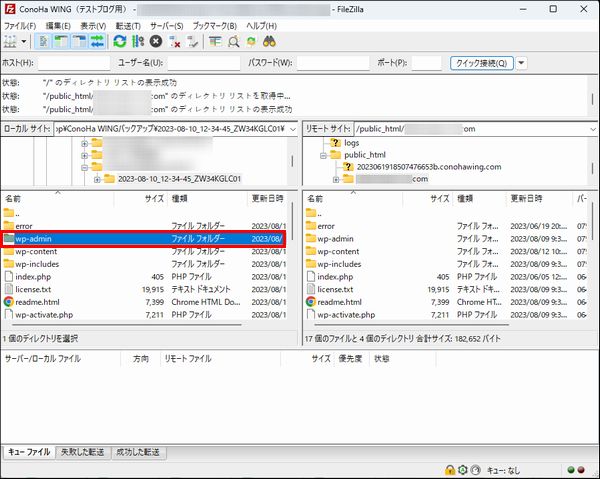600x479 pixels.
Task: Open remote site path dropdown
Action: (593, 129)
